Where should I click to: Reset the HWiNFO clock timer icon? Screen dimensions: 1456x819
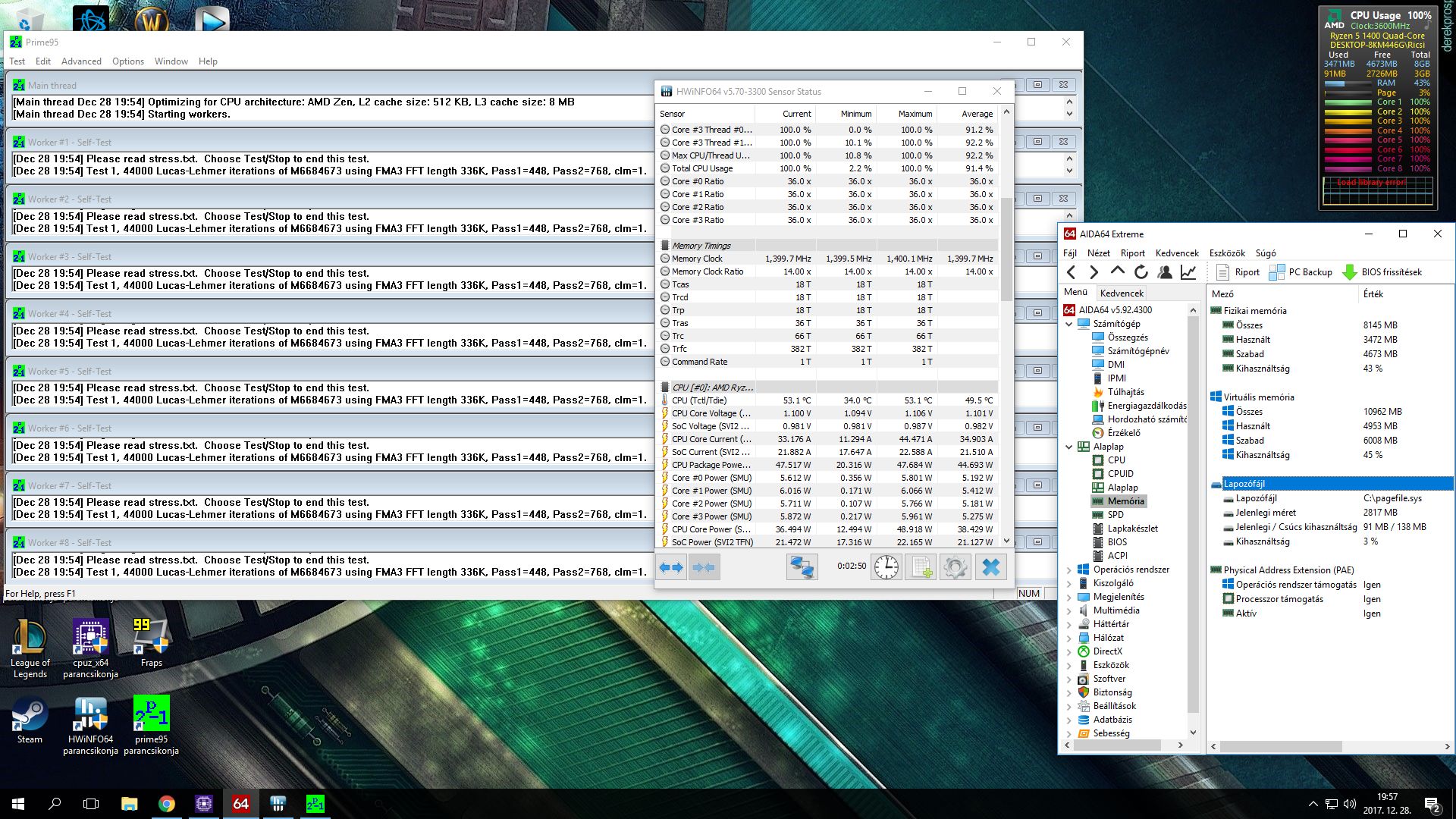coord(886,567)
